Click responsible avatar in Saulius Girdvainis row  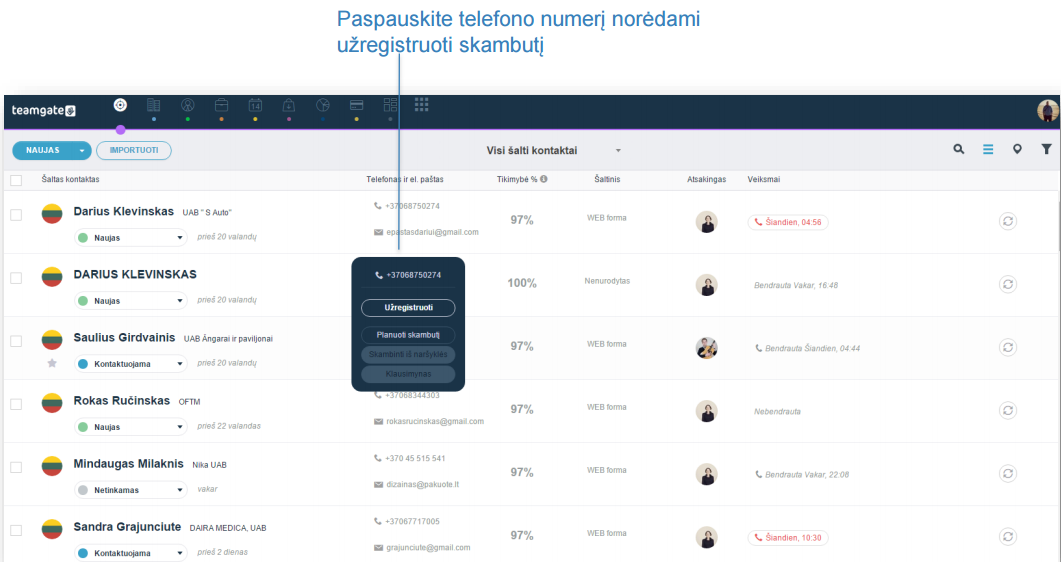(x=706, y=348)
